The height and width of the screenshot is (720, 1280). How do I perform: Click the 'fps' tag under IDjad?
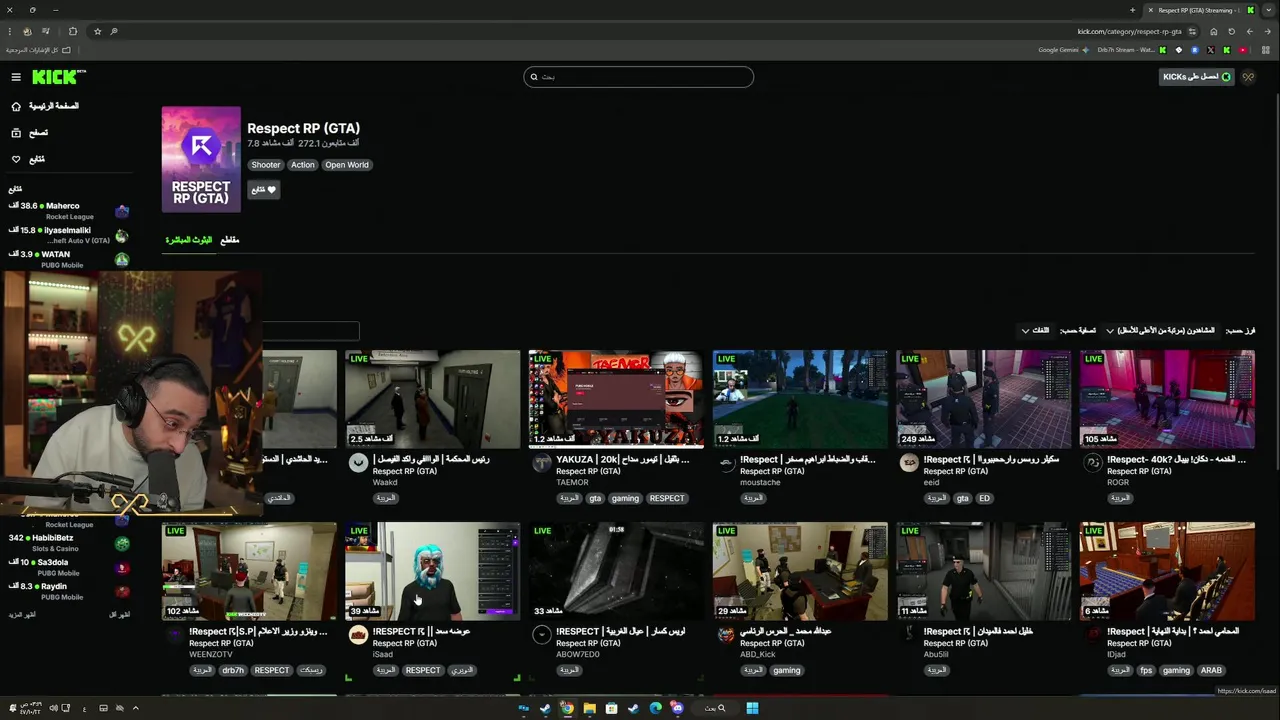tap(1146, 670)
